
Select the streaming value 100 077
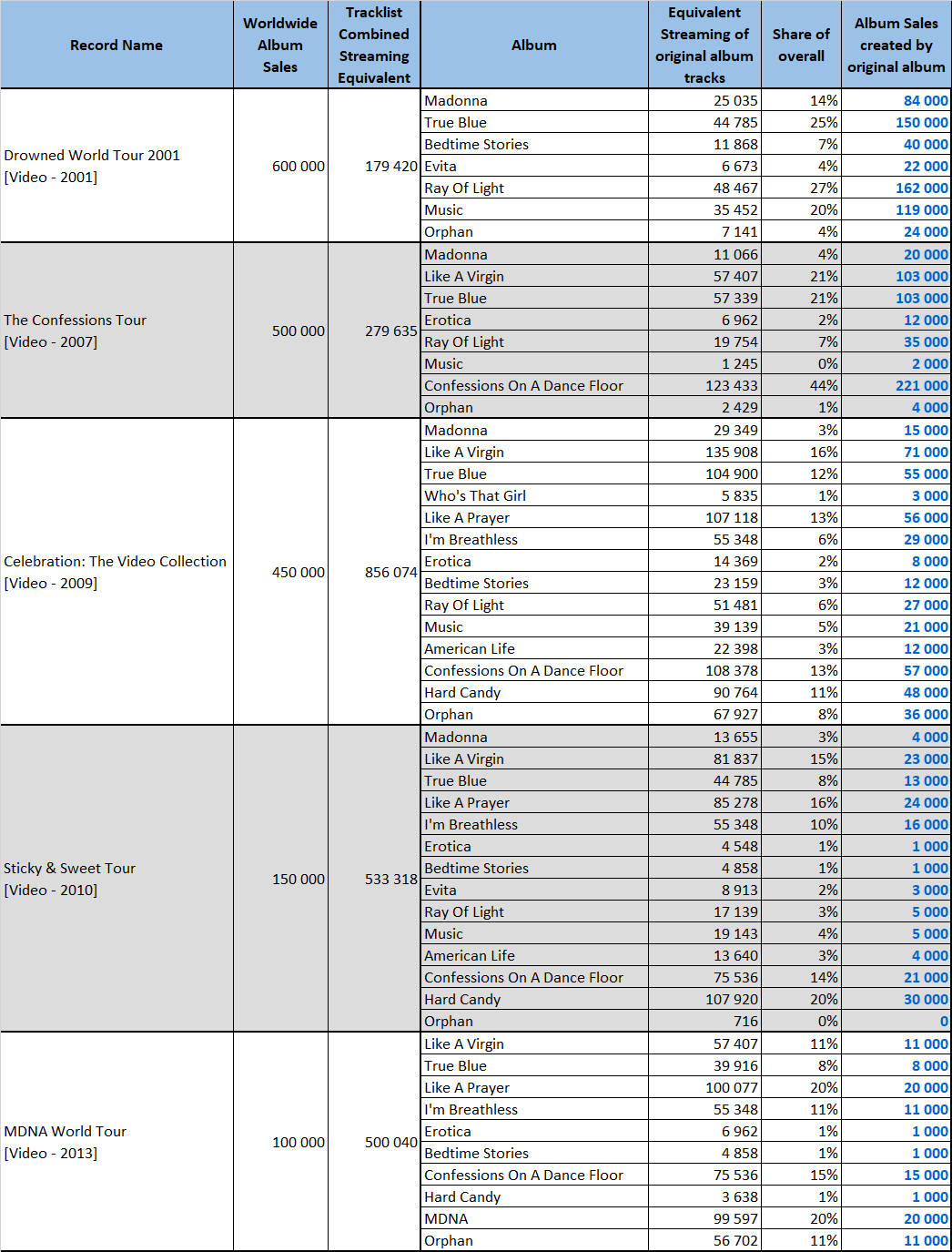(704, 1087)
